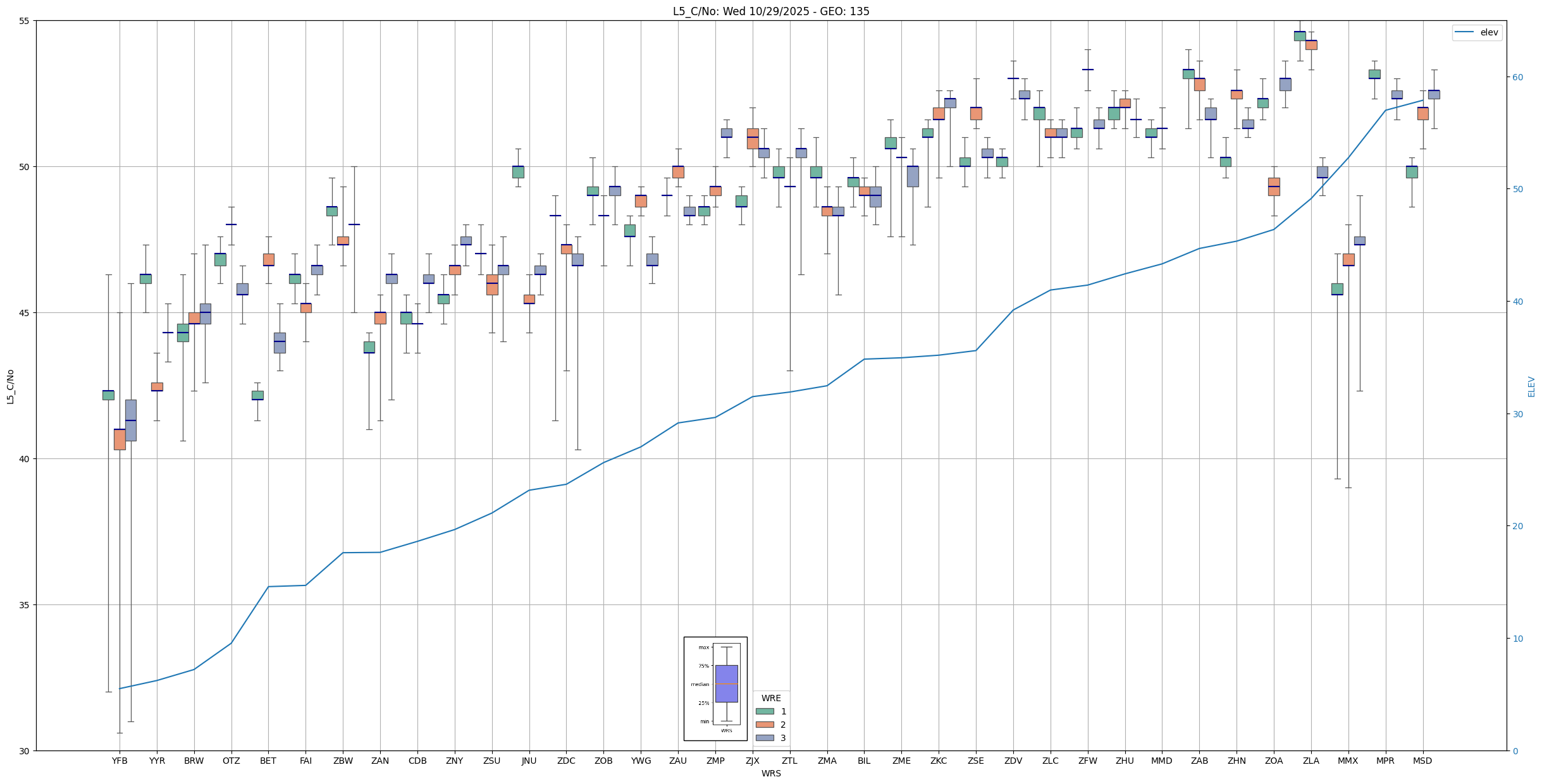The height and width of the screenshot is (784, 1542).
Task: Click the green WRE 1 legend swatch
Action: (765, 711)
